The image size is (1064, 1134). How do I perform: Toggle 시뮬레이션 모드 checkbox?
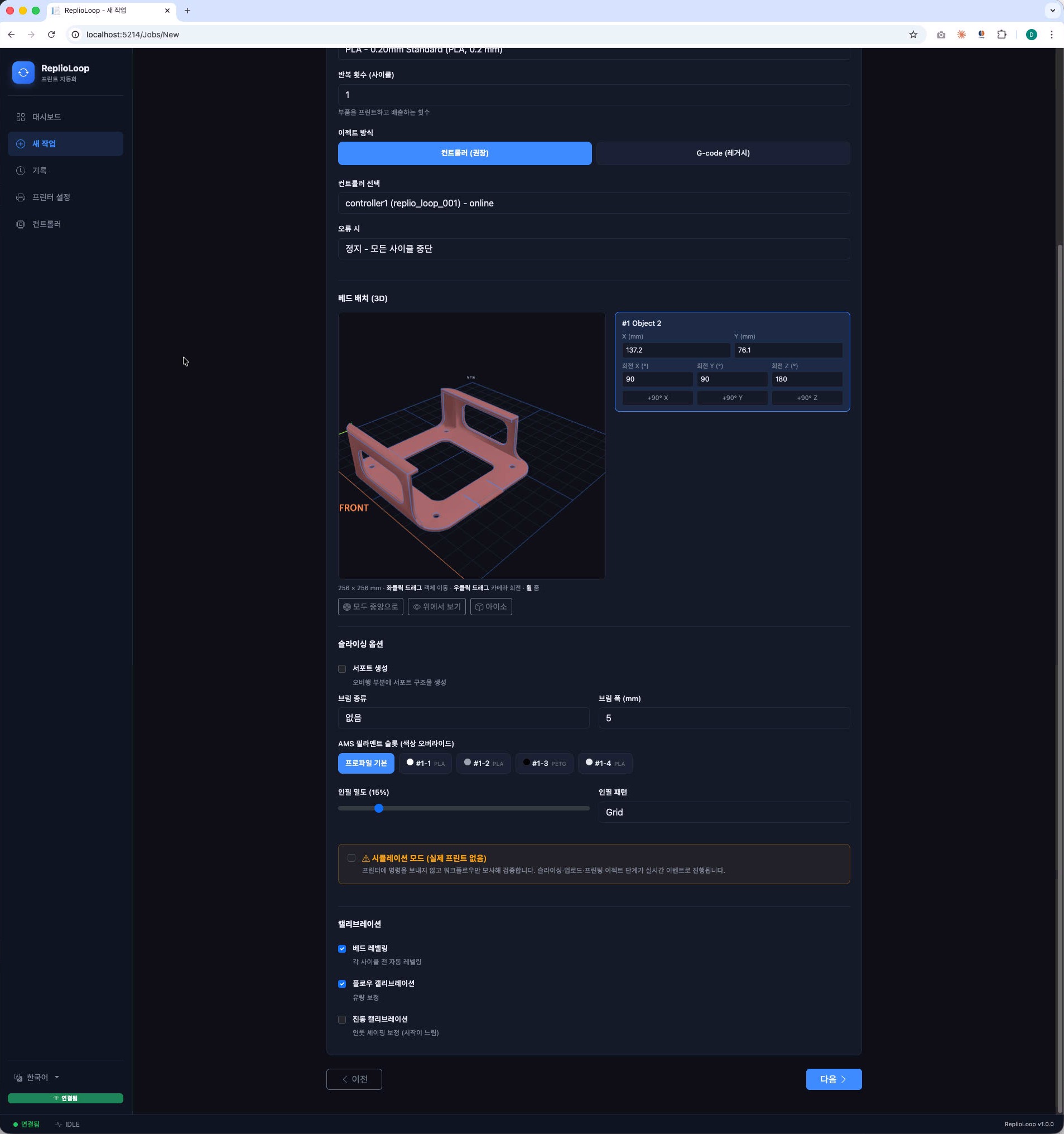point(352,858)
